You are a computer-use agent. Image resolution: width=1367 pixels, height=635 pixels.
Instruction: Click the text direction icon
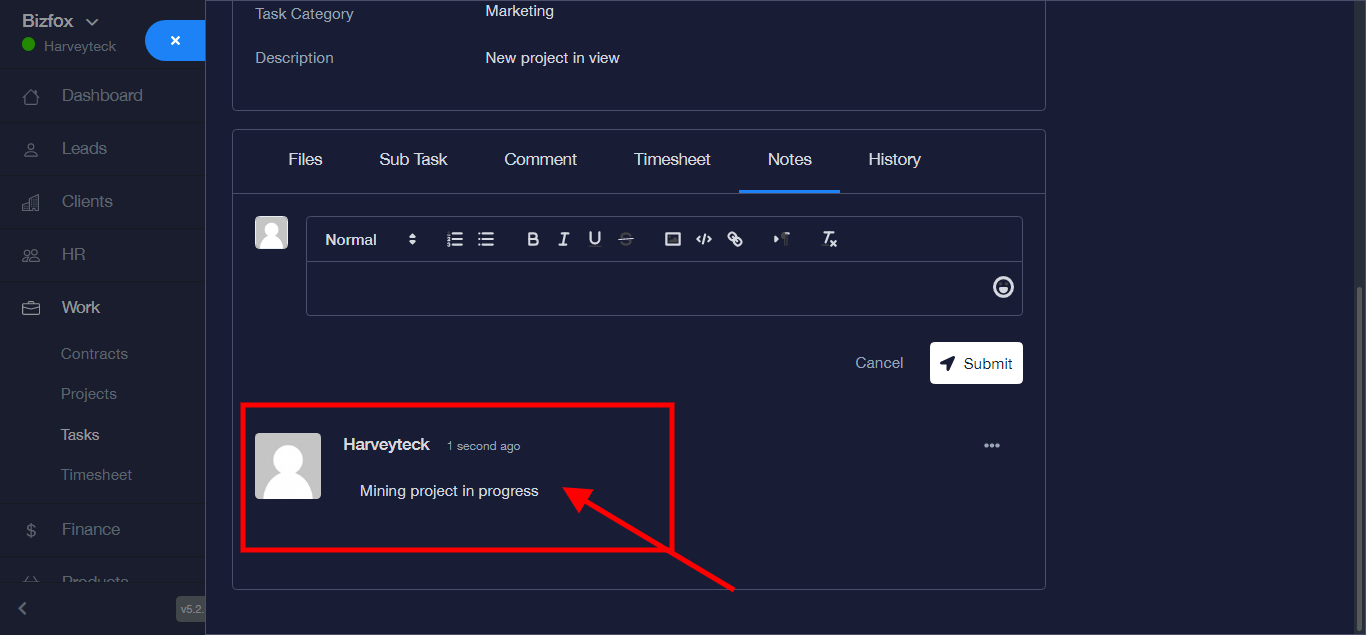782,239
